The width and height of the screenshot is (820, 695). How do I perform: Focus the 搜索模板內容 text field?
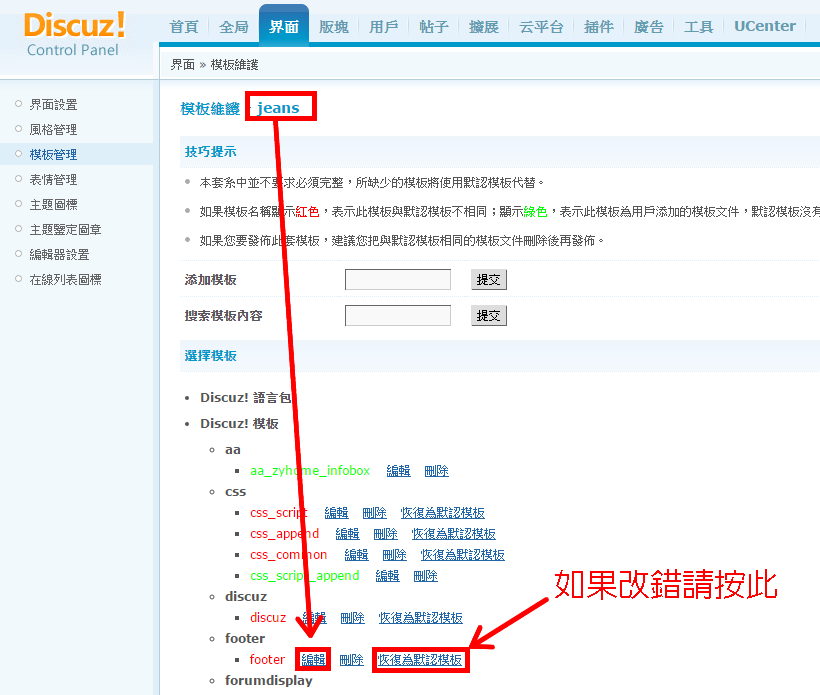click(397, 315)
